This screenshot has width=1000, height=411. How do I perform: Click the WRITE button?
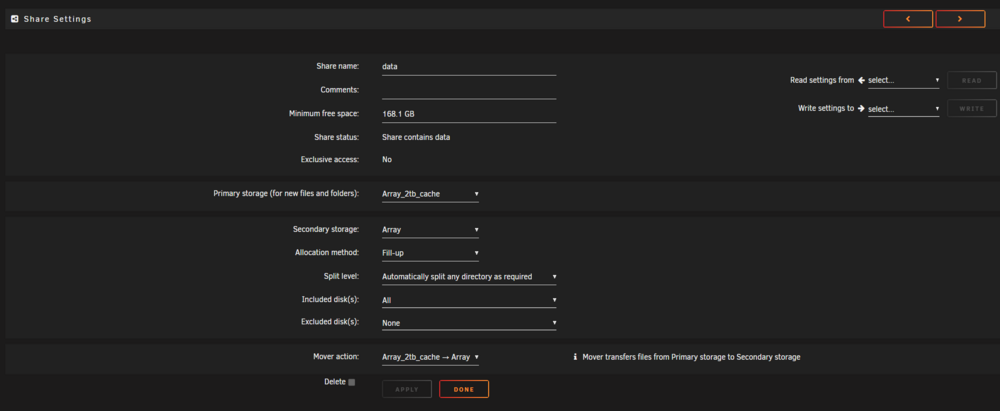972,108
